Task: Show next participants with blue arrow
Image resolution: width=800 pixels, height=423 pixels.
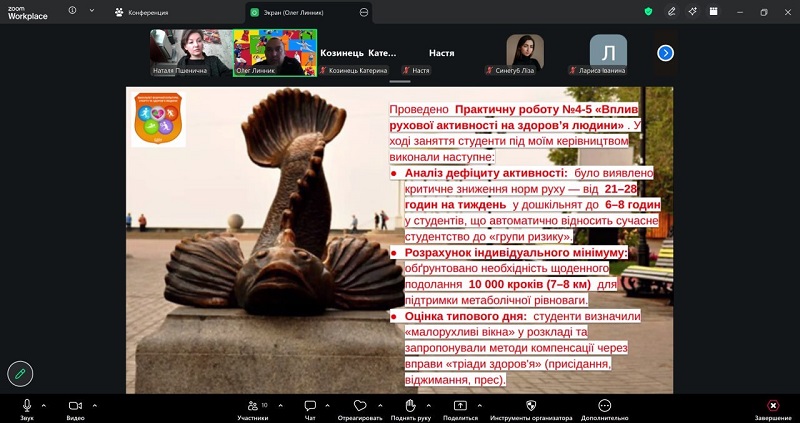Action: pyautogui.click(x=665, y=53)
